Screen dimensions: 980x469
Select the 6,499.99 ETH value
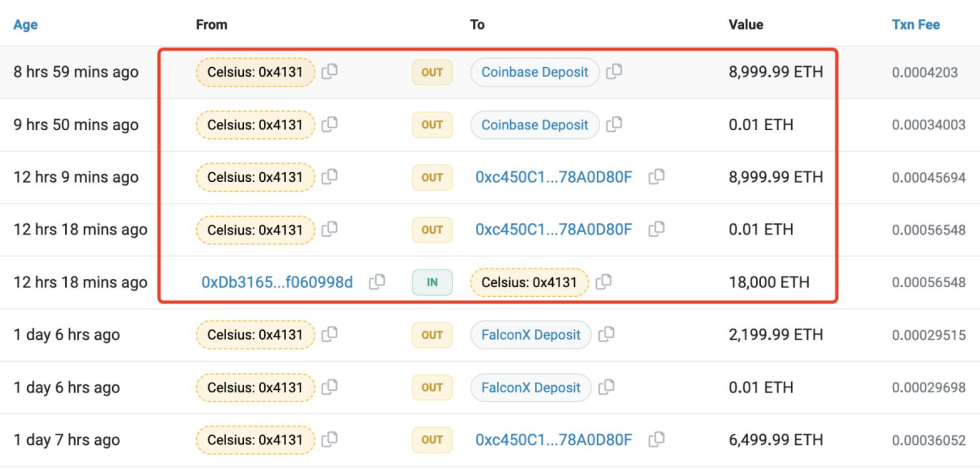[x=776, y=440]
